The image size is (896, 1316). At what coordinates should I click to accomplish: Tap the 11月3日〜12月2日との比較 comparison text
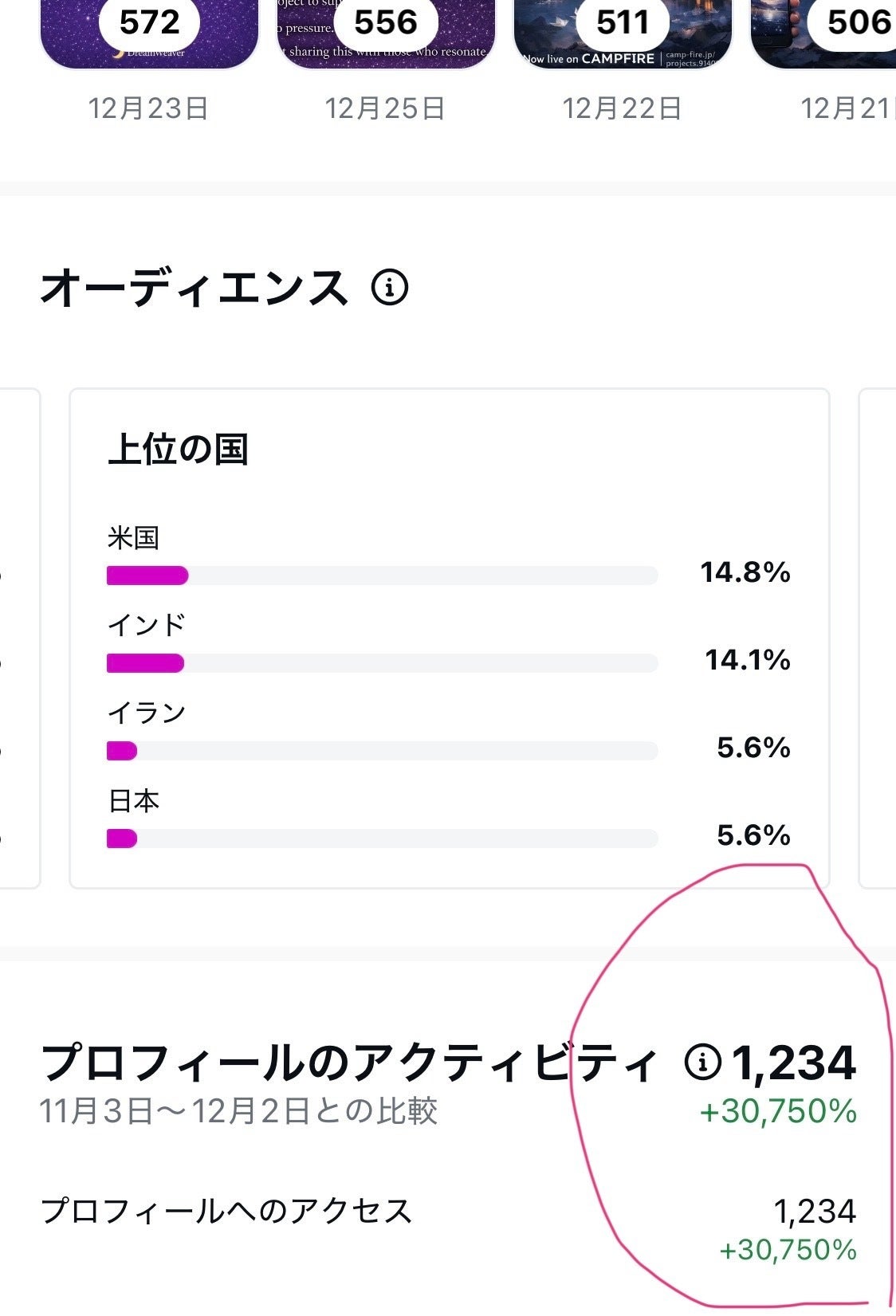(x=238, y=1110)
